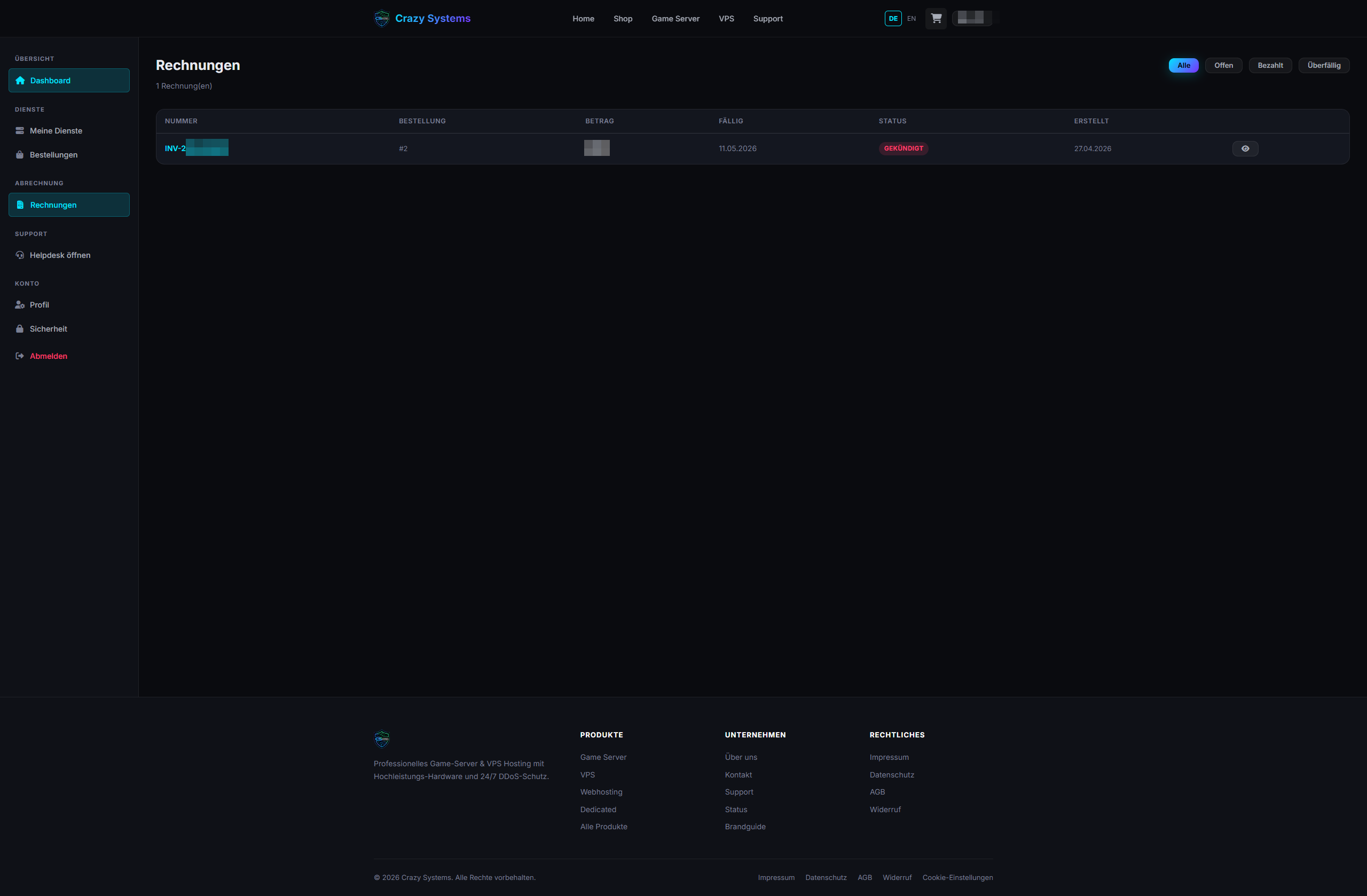The image size is (1367, 896).
Task: Click the Helpdesk headset icon
Action: 20,255
